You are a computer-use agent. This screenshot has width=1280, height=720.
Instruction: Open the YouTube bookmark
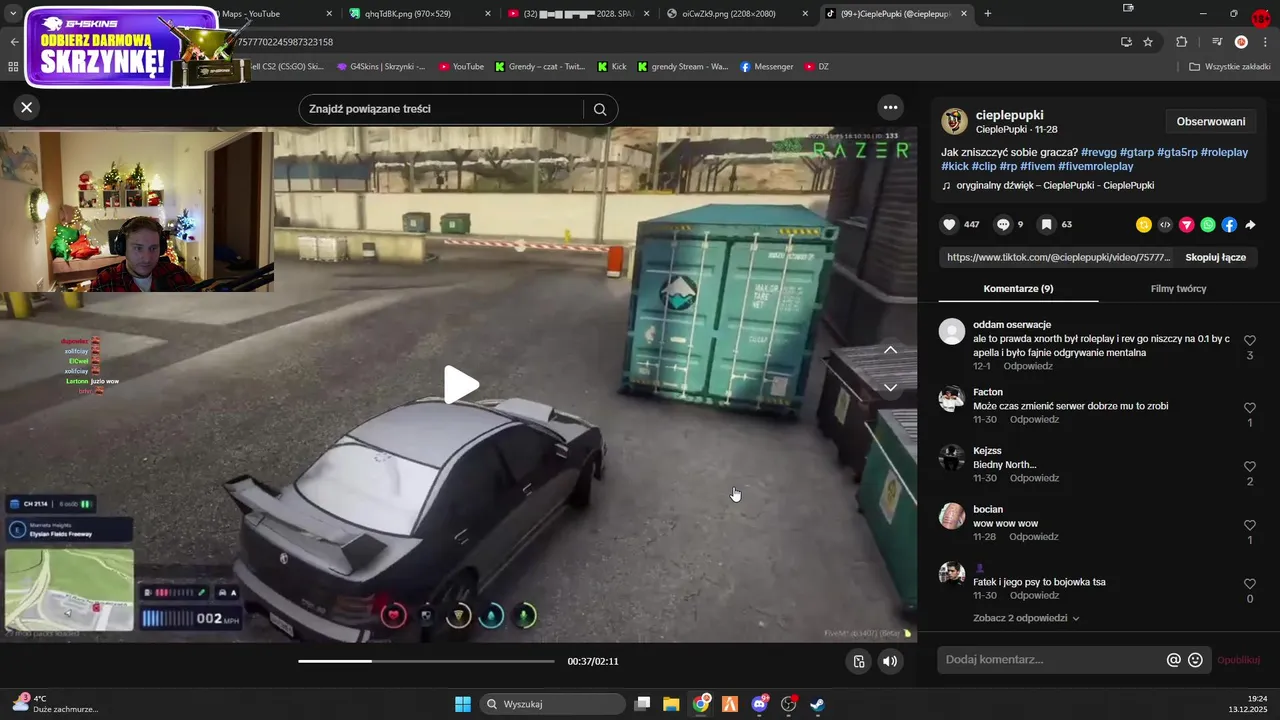[x=460, y=67]
